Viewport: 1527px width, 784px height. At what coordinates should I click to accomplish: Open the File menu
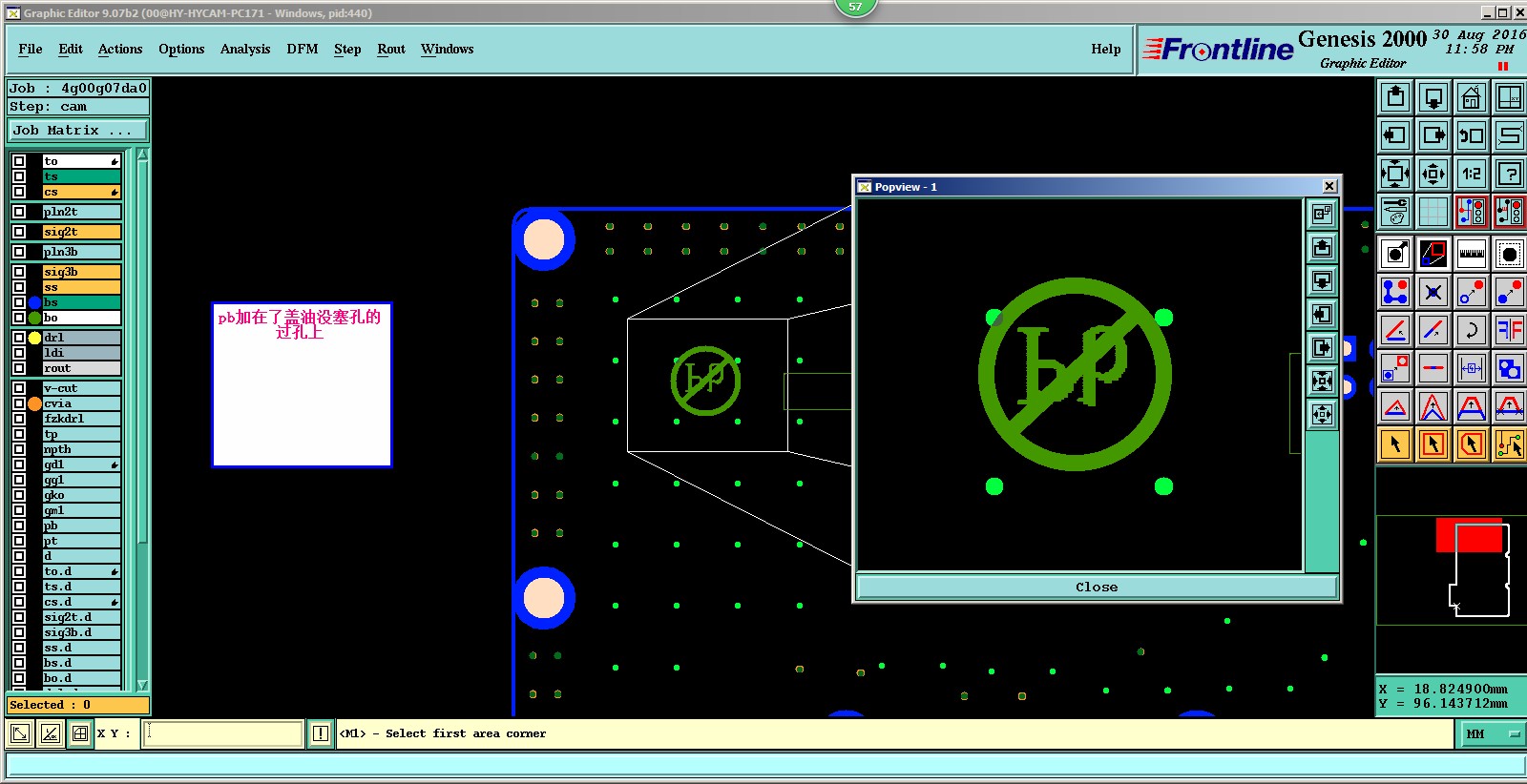point(31,50)
